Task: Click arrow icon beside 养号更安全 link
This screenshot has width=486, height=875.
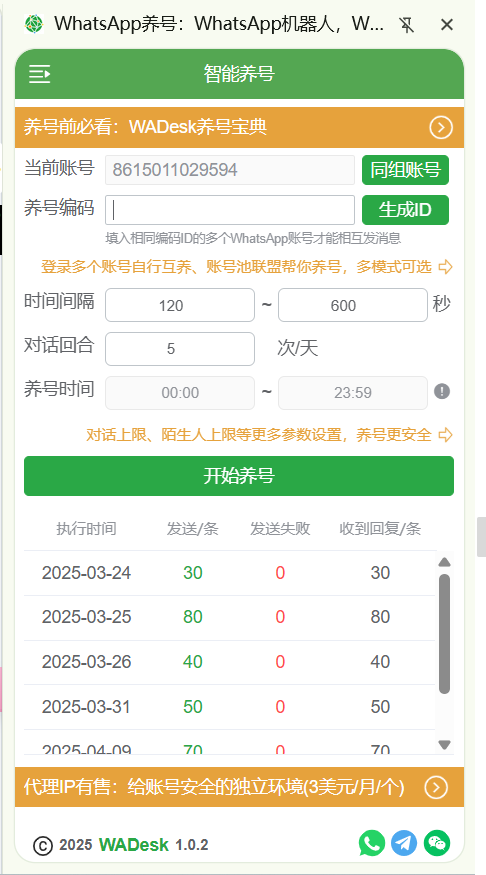Action: (445, 435)
